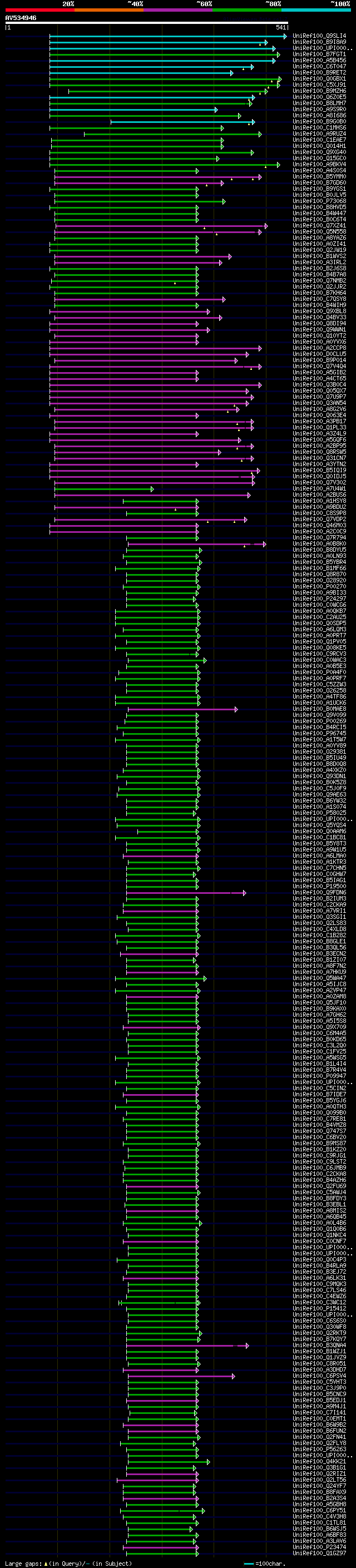Select the UniRef100_A9S9R0 label
356x1568 pixels.
coord(319,109)
